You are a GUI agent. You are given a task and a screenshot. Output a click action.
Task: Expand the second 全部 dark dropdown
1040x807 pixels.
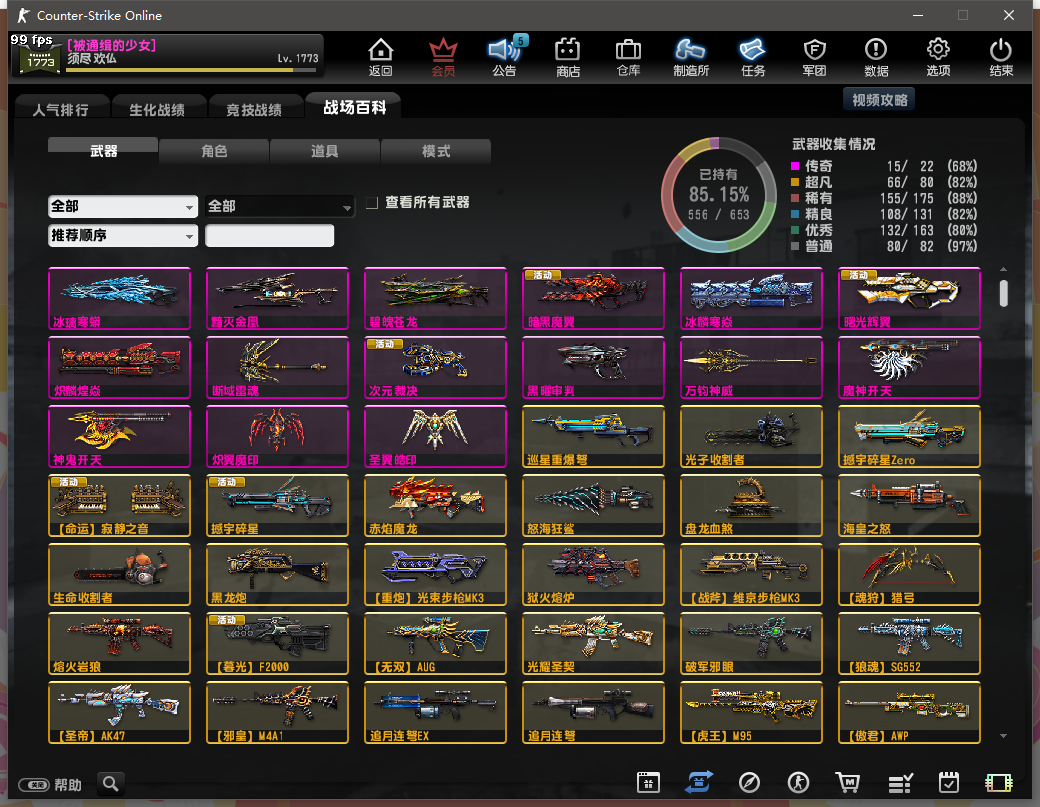tap(280, 206)
